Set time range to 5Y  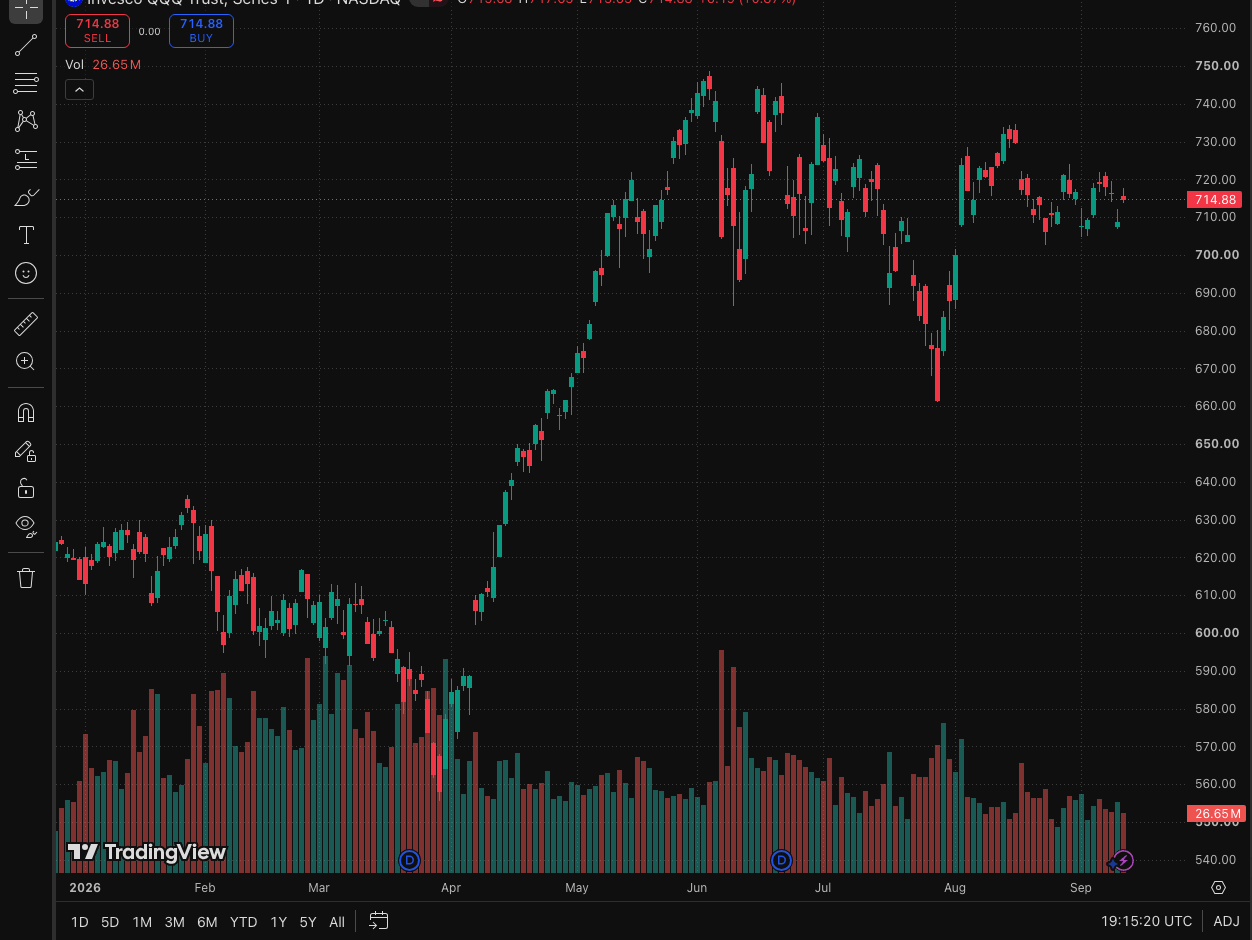(x=308, y=922)
